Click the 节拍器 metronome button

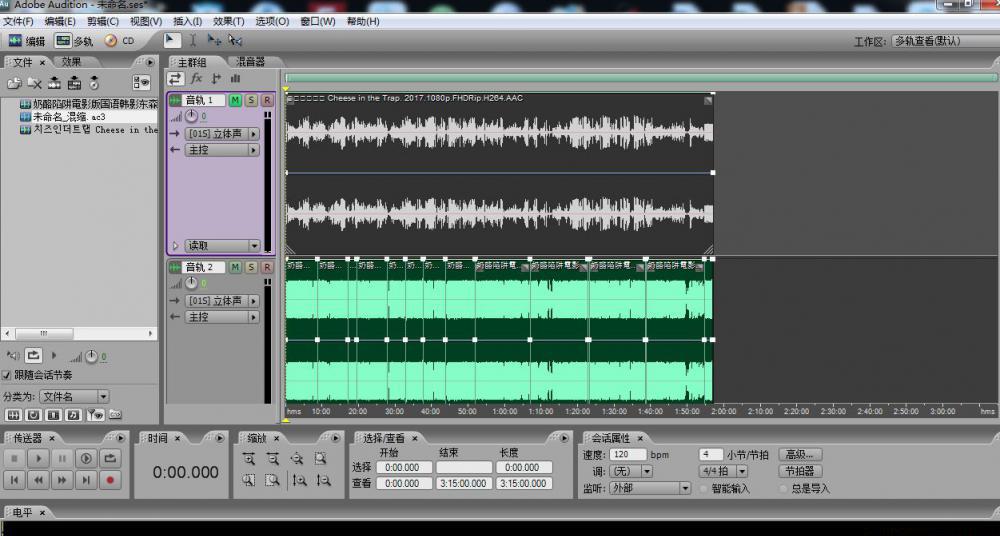tap(800, 471)
